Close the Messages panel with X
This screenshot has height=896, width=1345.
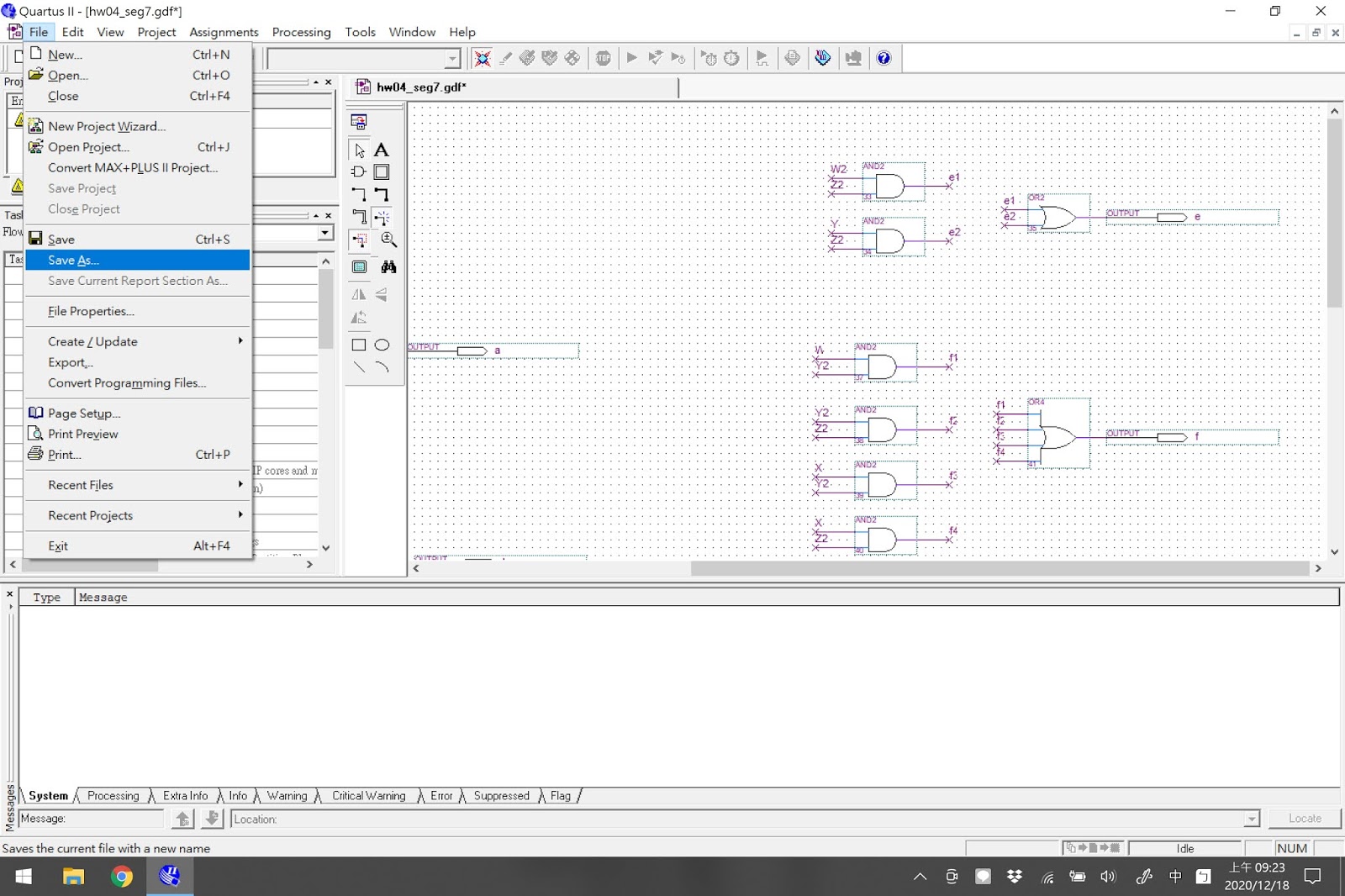[9, 594]
